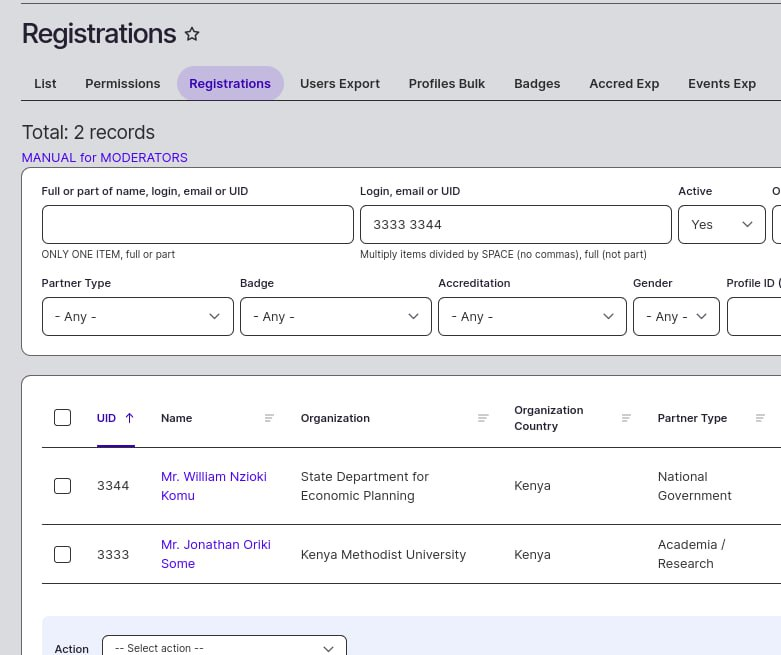Focus the name, login, email search field

tap(198, 225)
